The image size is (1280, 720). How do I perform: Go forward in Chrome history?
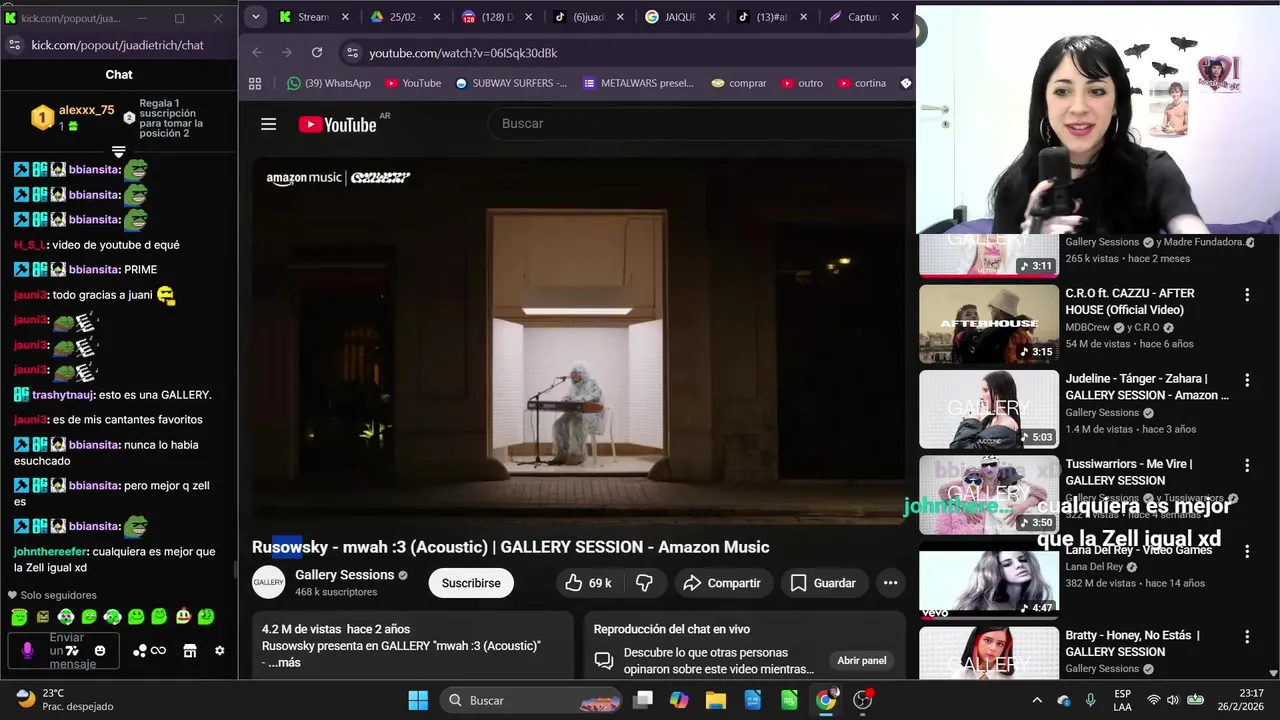(287, 52)
